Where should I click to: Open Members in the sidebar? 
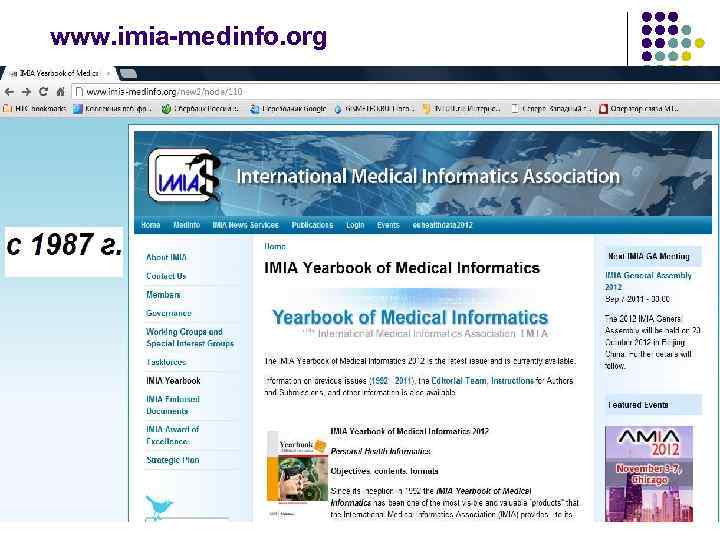(163, 295)
